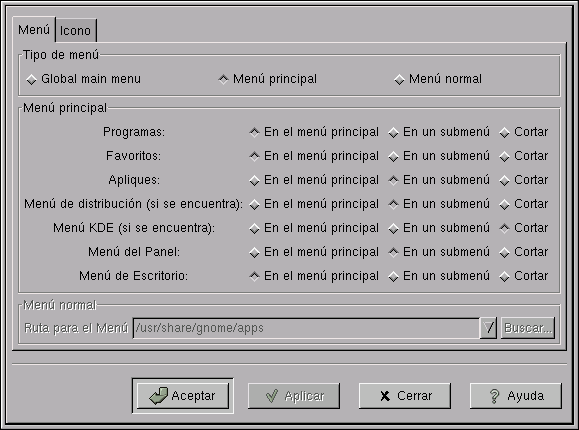Viewport: 579px width, 430px height.
Task: Click the menu path text field
Action: [306, 328]
